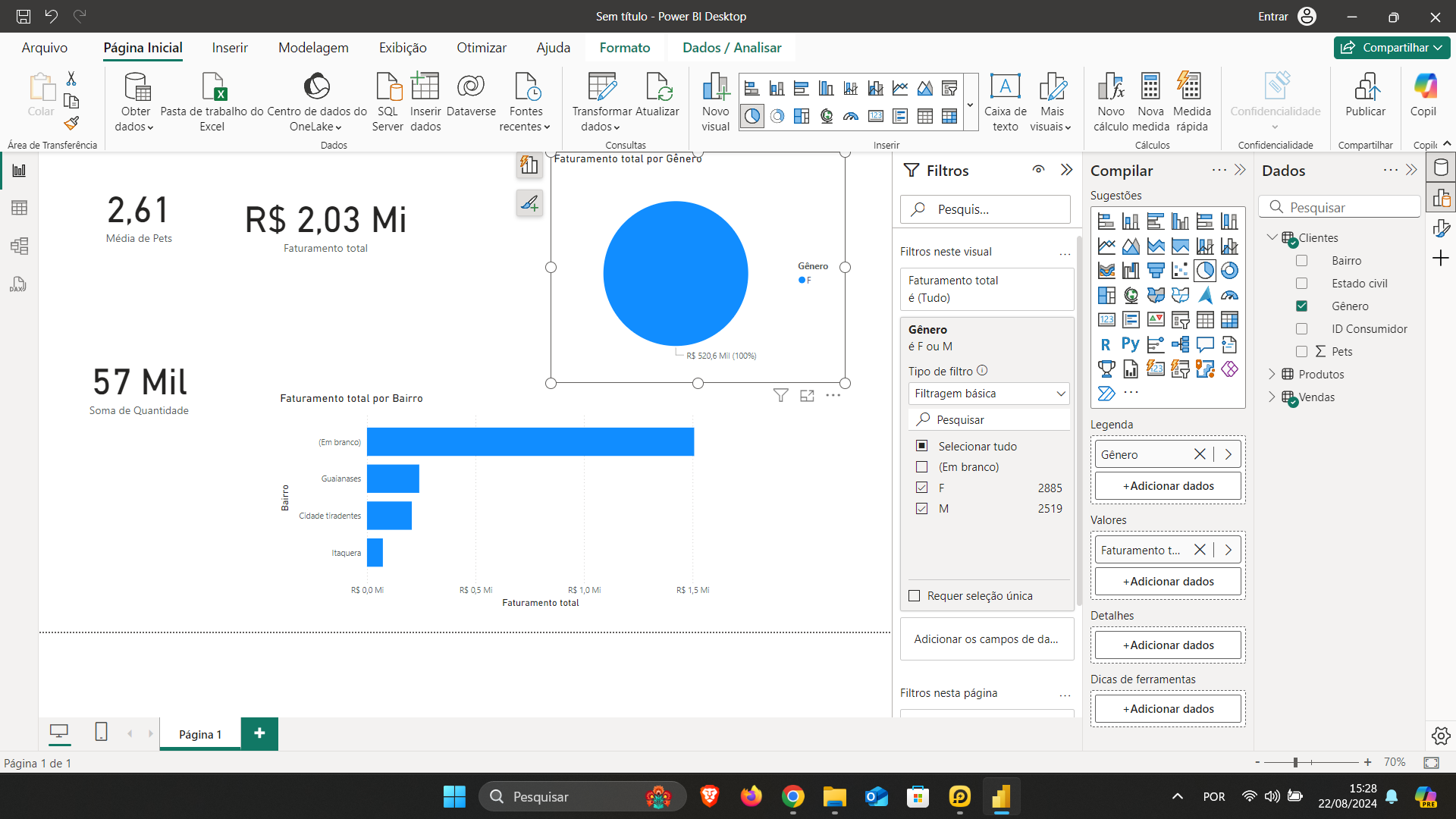
Task: Click the Inserir dados icon
Action: 425,87
